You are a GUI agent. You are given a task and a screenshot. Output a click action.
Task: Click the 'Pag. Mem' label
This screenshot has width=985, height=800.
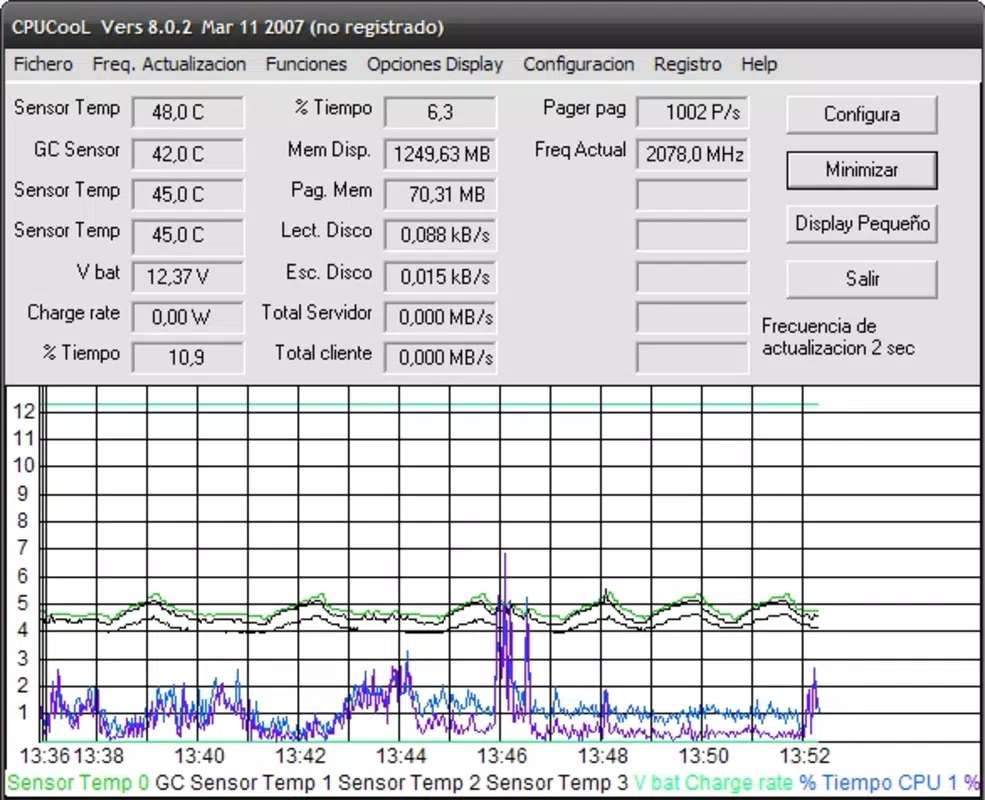332,190
